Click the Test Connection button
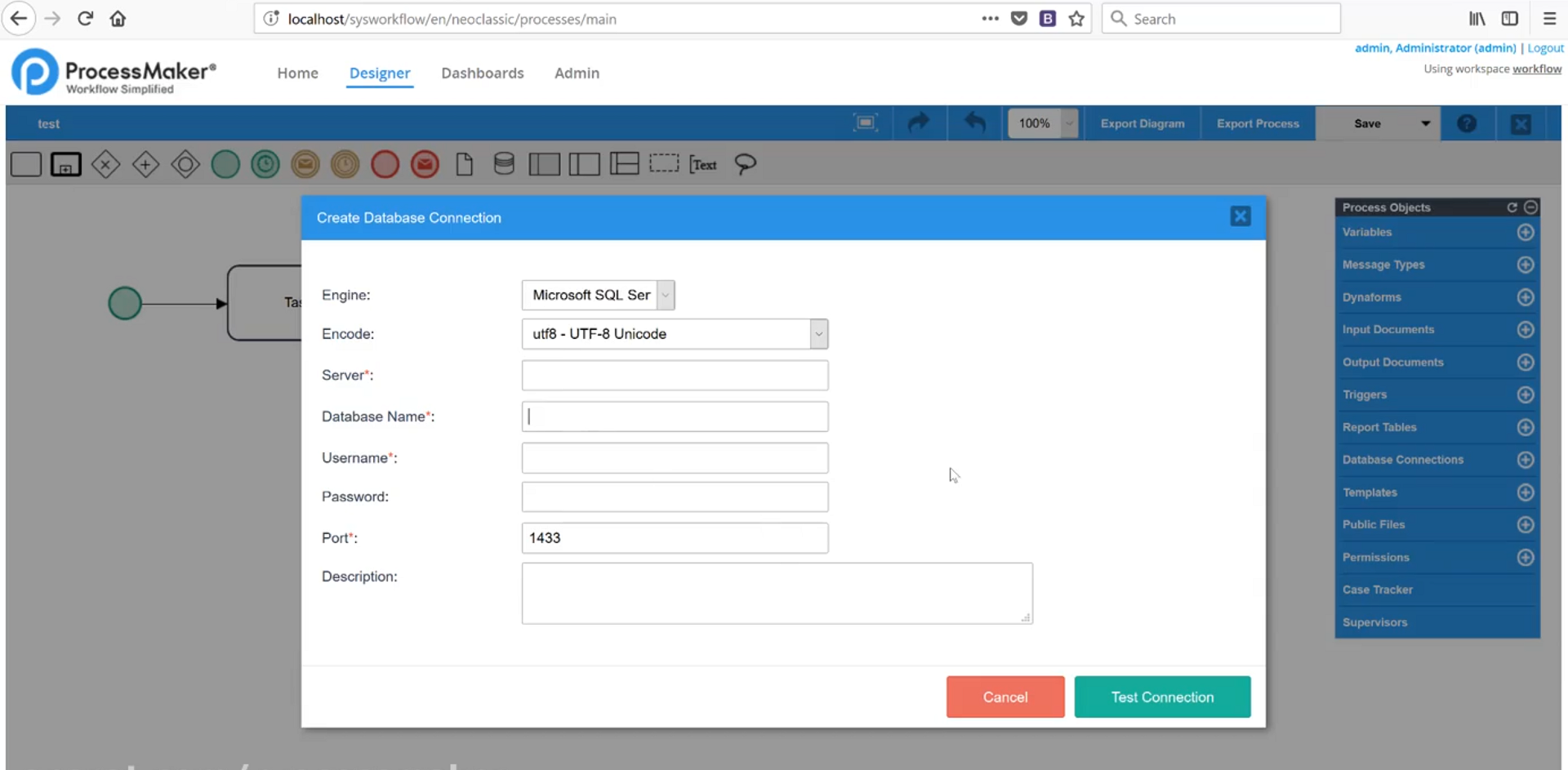 coord(1162,697)
